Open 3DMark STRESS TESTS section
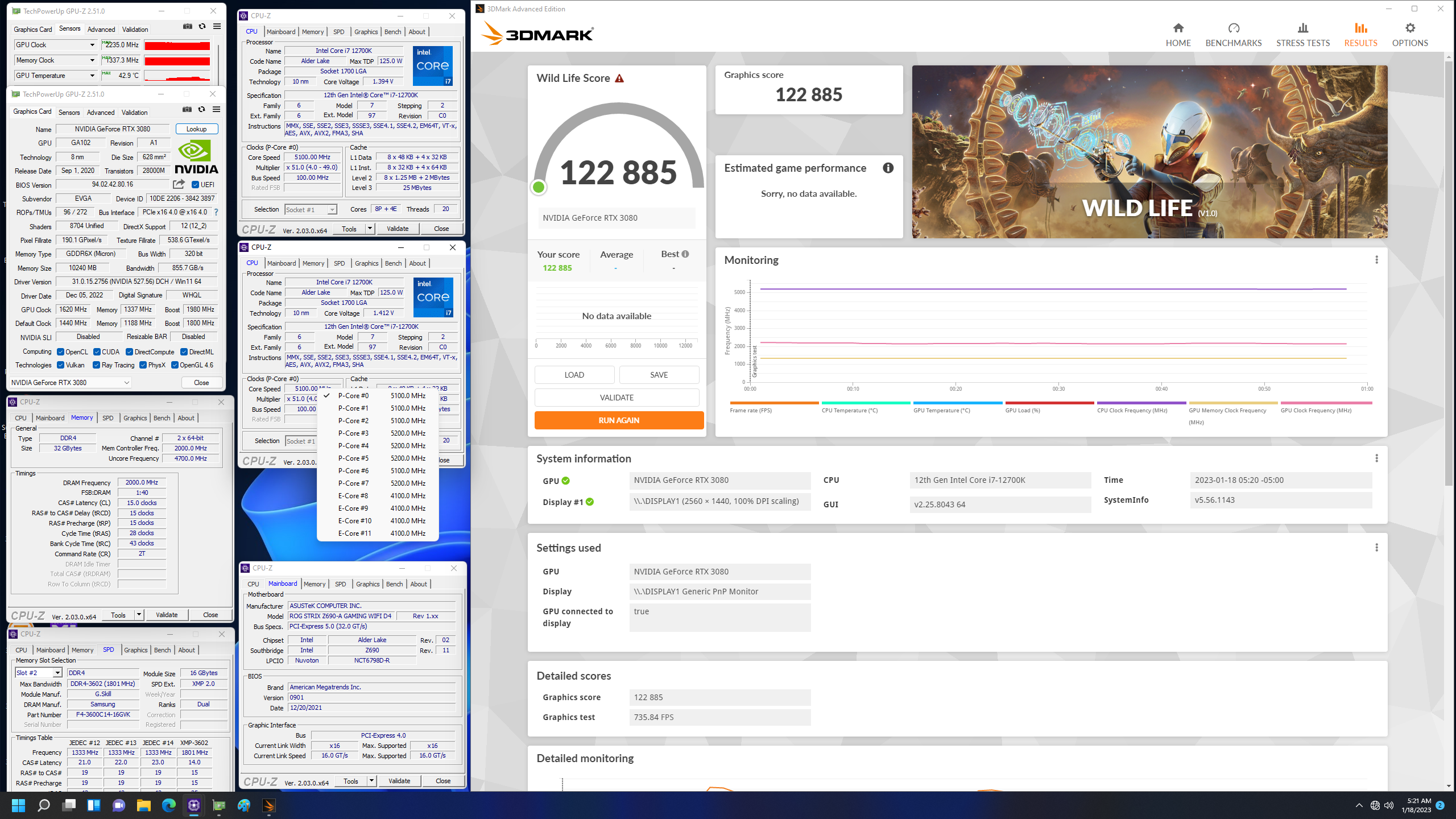The width and height of the screenshot is (1456, 819). click(x=1302, y=35)
